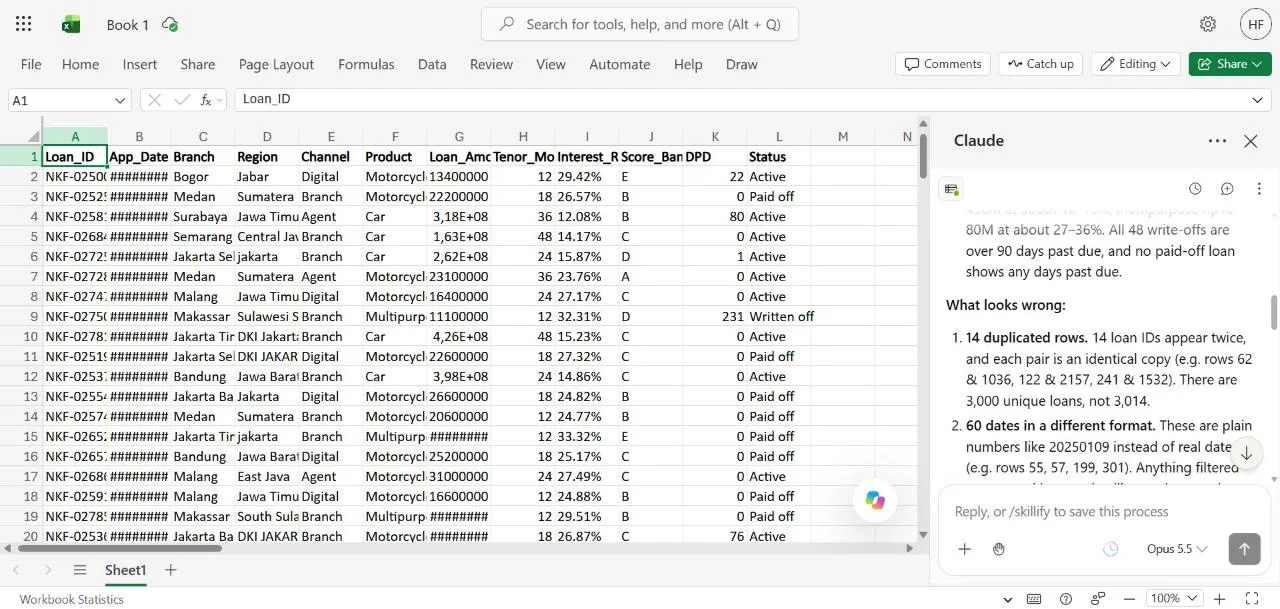The image size is (1280, 609).
Task: Select the Sheet1 tab
Action: (125, 570)
